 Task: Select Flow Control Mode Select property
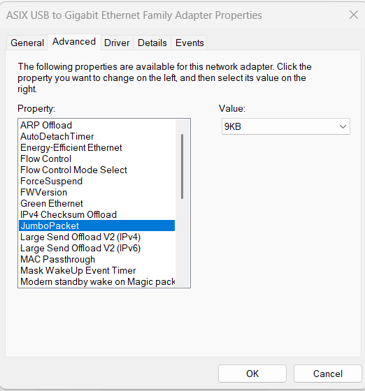[97, 170]
